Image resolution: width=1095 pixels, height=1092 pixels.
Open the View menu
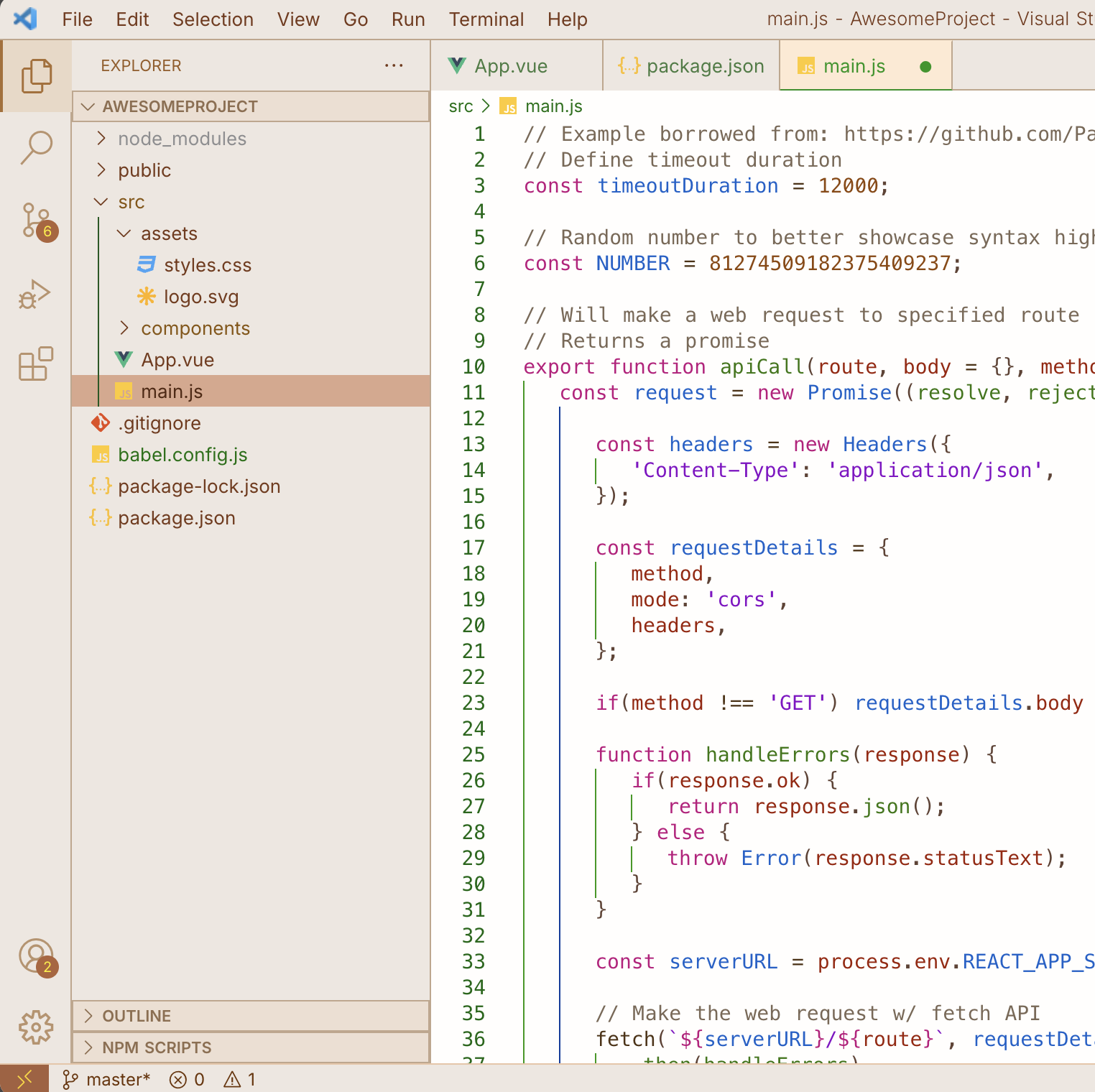coord(299,19)
